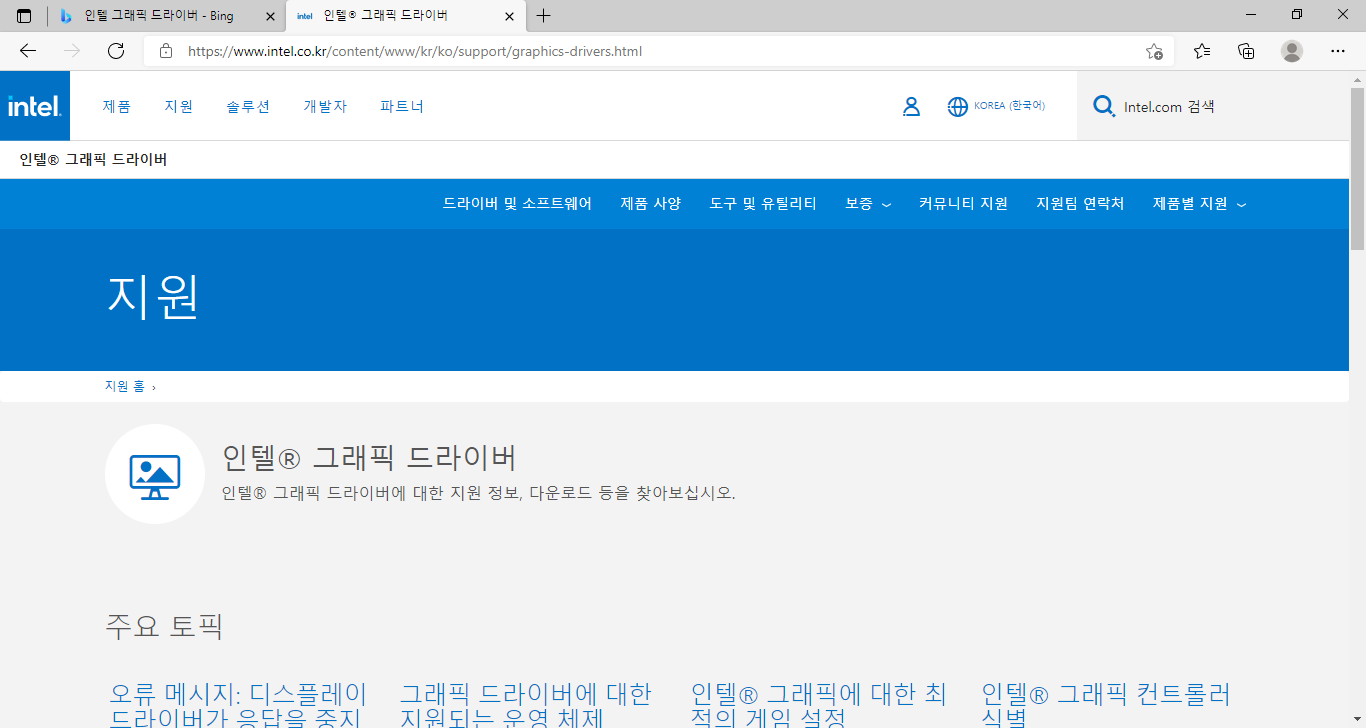1366x728 pixels.
Task: Close the Bing search tab
Action: [x=270, y=16]
